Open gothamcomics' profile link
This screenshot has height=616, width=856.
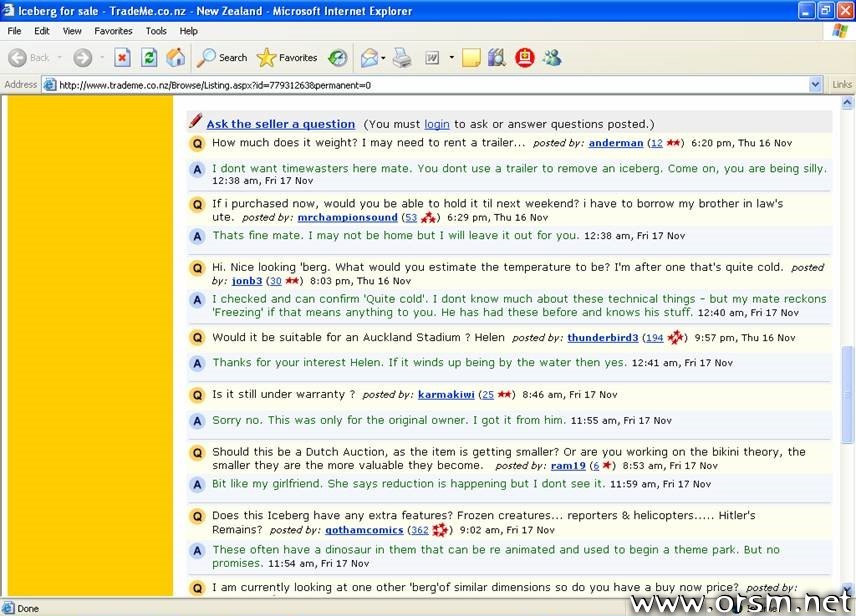point(364,530)
